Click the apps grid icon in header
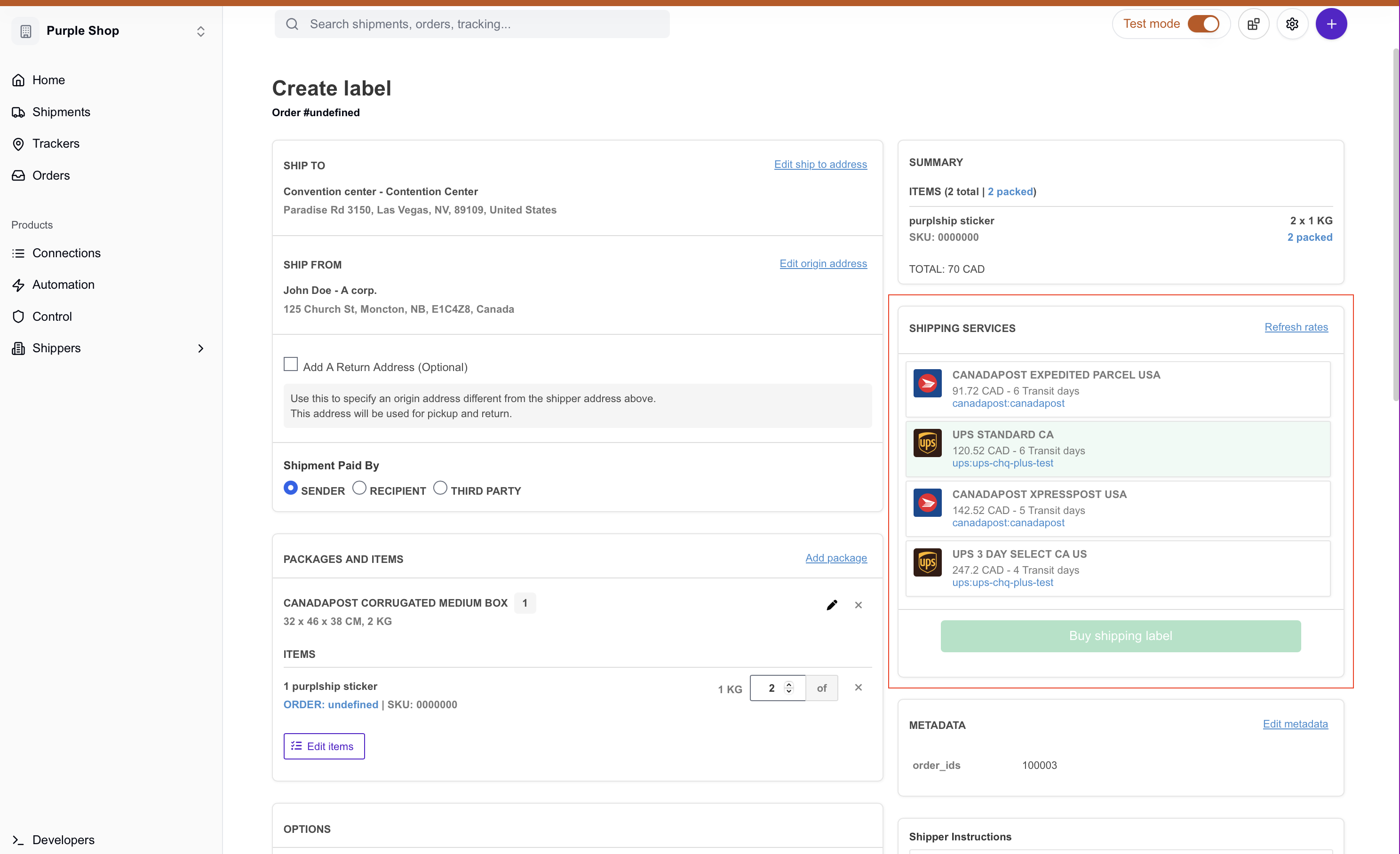 (x=1253, y=24)
